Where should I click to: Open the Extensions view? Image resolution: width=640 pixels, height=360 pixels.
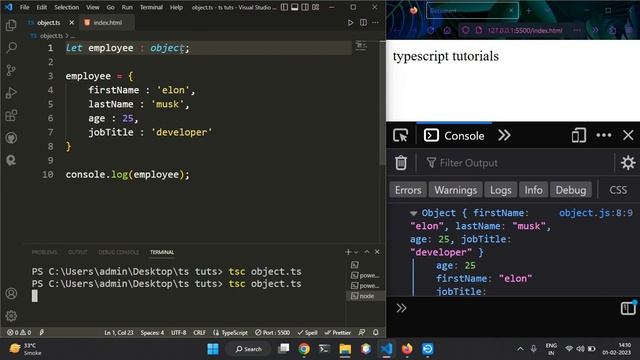pos(11,116)
